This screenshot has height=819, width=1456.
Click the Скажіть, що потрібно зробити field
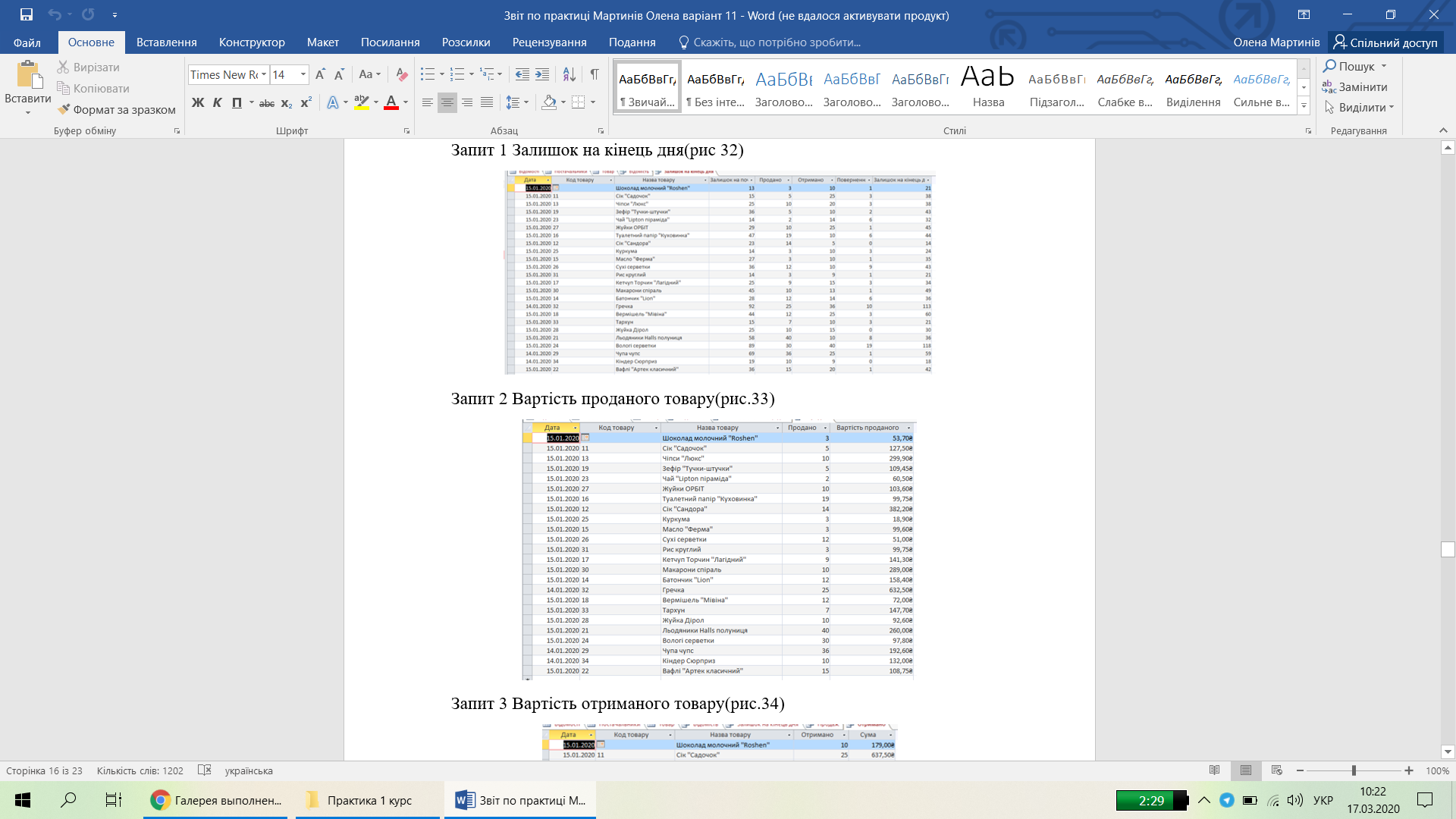[x=770, y=42]
